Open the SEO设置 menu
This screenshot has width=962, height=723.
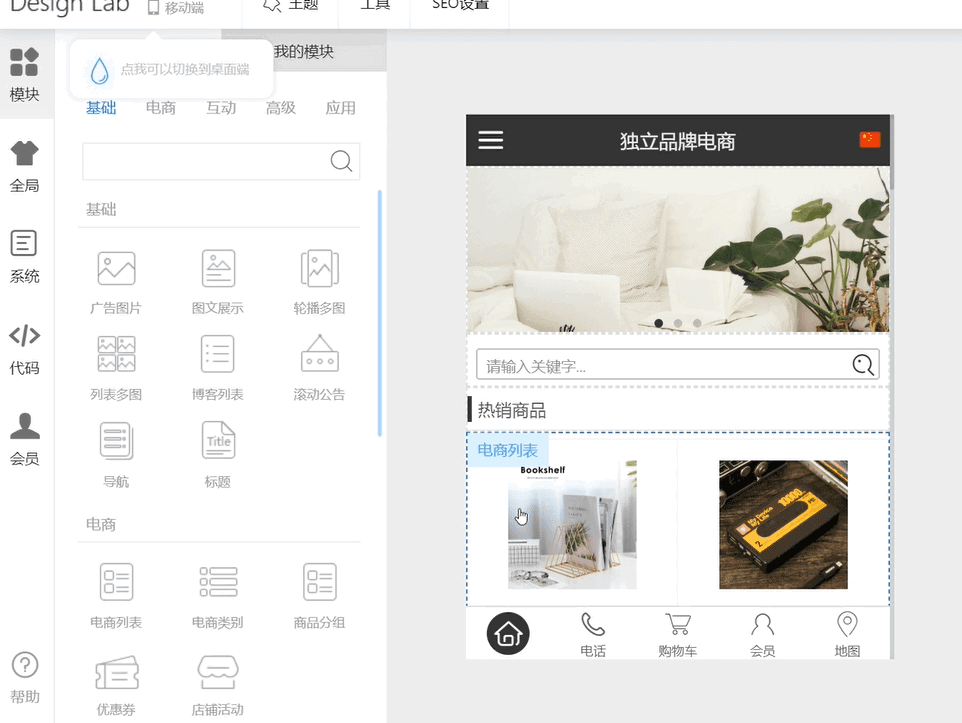(x=460, y=6)
